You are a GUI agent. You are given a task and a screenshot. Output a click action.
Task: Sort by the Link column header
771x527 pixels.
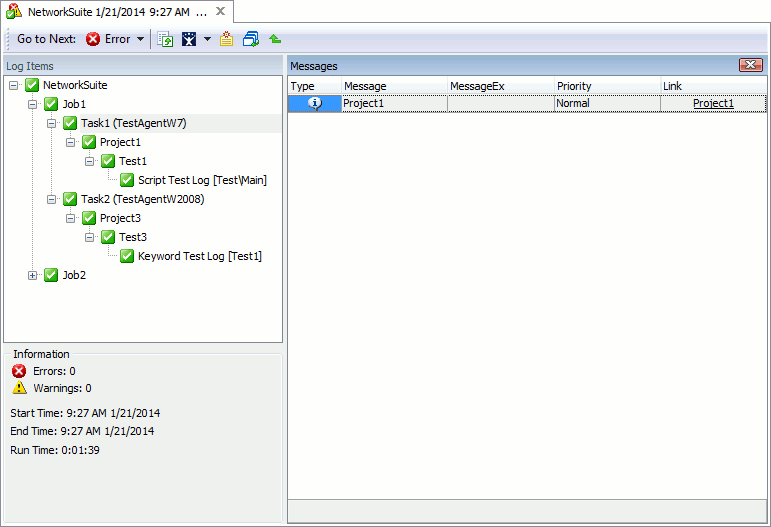[x=714, y=86]
